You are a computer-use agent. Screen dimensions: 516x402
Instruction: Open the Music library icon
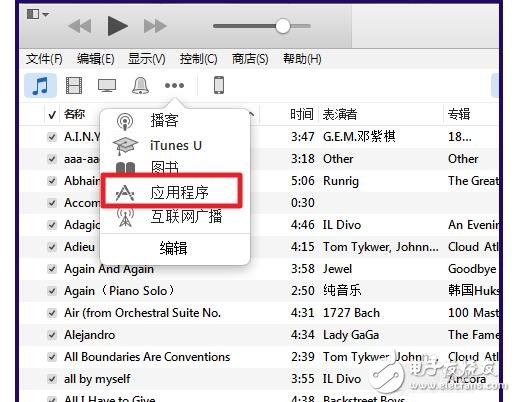(x=40, y=85)
